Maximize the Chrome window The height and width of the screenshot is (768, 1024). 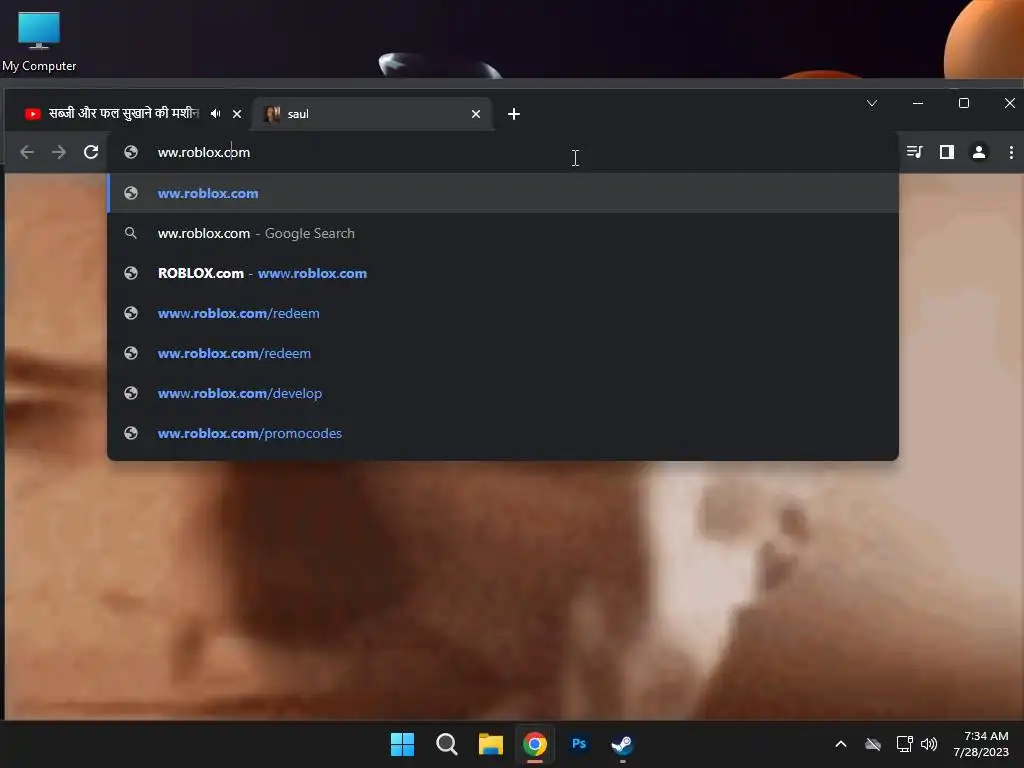click(x=964, y=103)
